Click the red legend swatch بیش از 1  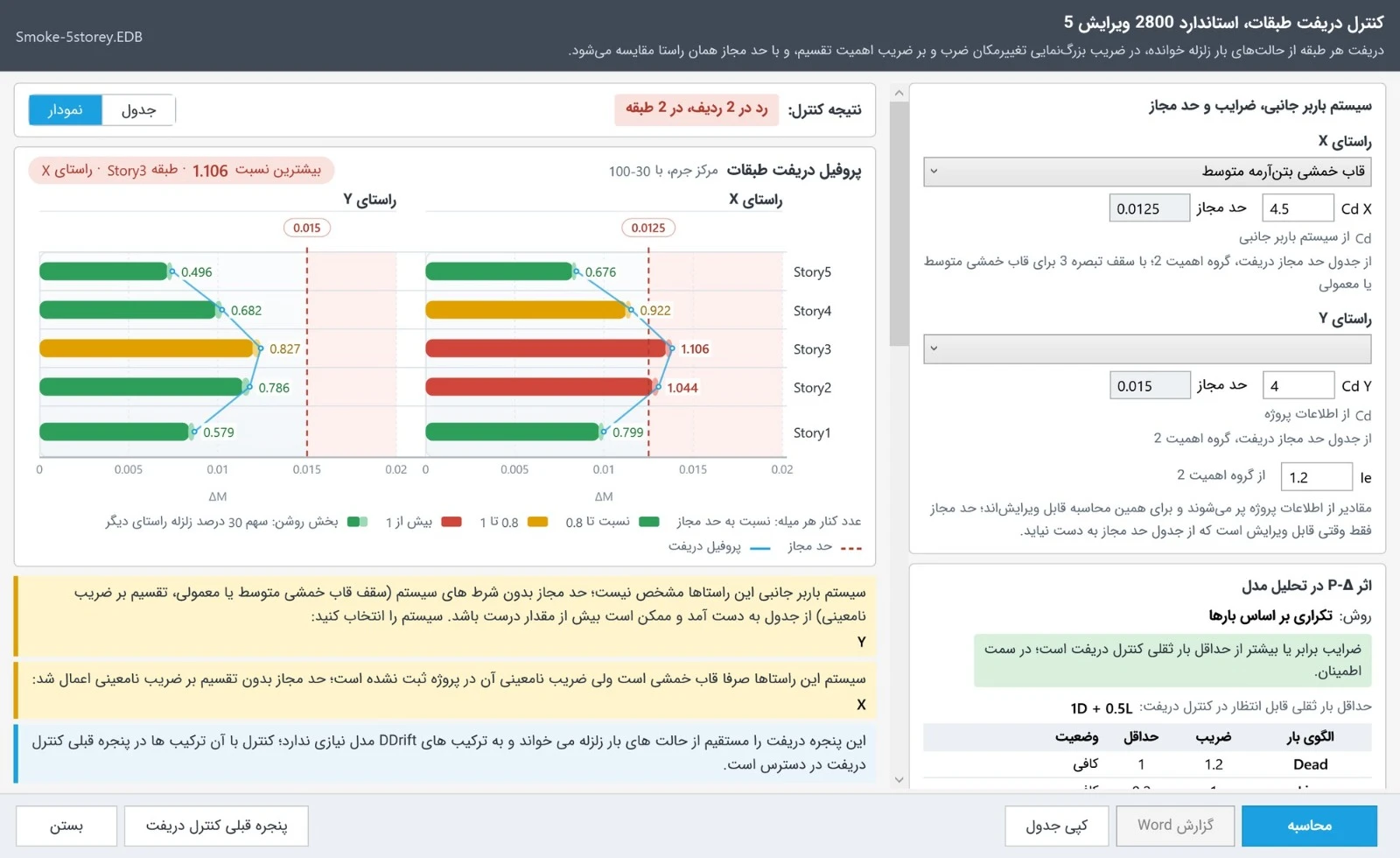[x=451, y=522]
